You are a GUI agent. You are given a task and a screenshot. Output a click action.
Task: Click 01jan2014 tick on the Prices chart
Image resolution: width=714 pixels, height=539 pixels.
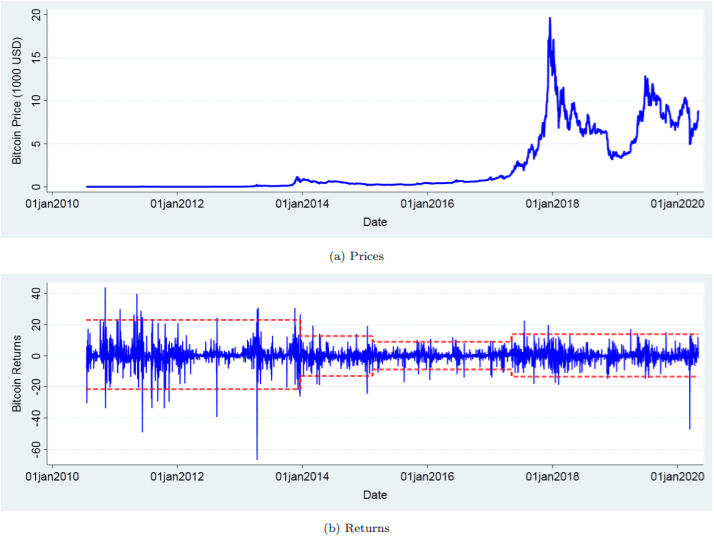pyautogui.click(x=303, y=205)
